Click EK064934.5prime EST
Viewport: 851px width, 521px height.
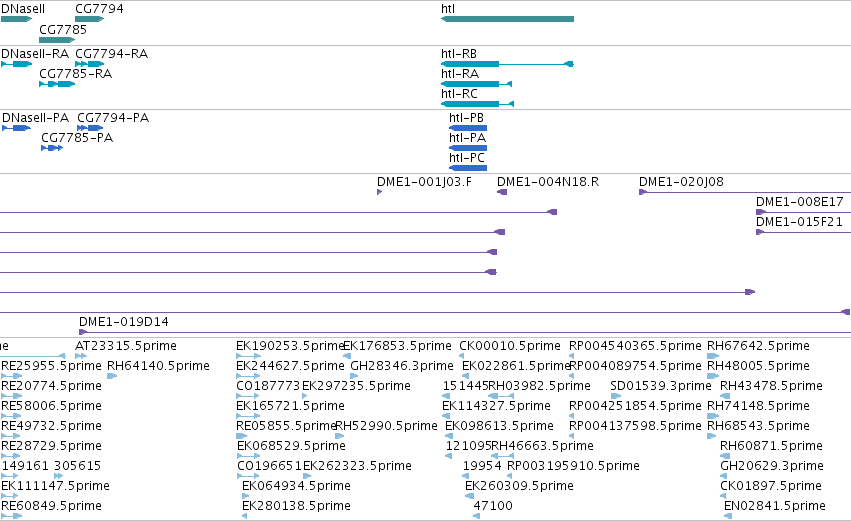pos(245,496)
